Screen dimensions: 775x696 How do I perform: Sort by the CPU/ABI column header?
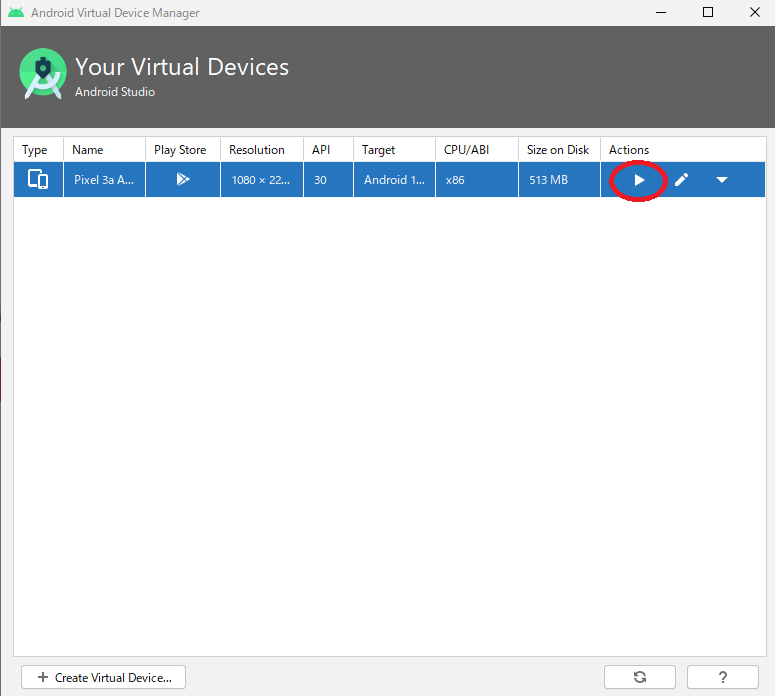477,150
